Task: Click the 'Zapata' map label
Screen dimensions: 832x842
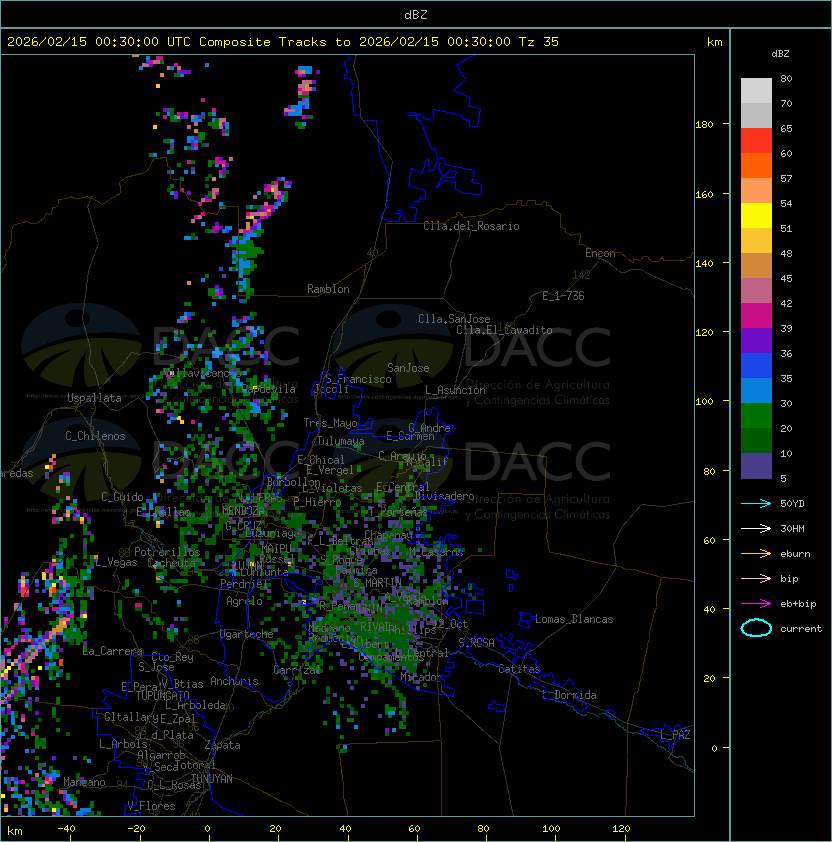Action: [x=222, y=745]
